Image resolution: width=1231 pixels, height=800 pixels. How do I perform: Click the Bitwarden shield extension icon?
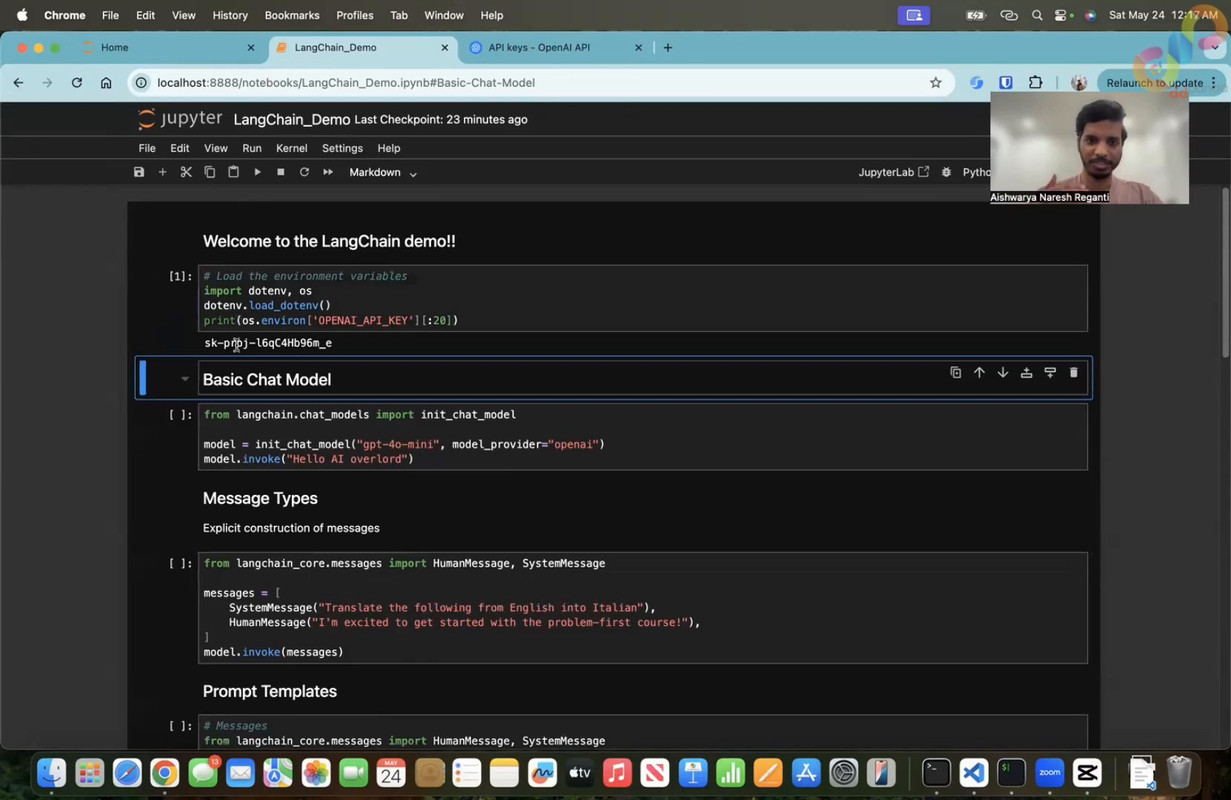point(1006,83)
